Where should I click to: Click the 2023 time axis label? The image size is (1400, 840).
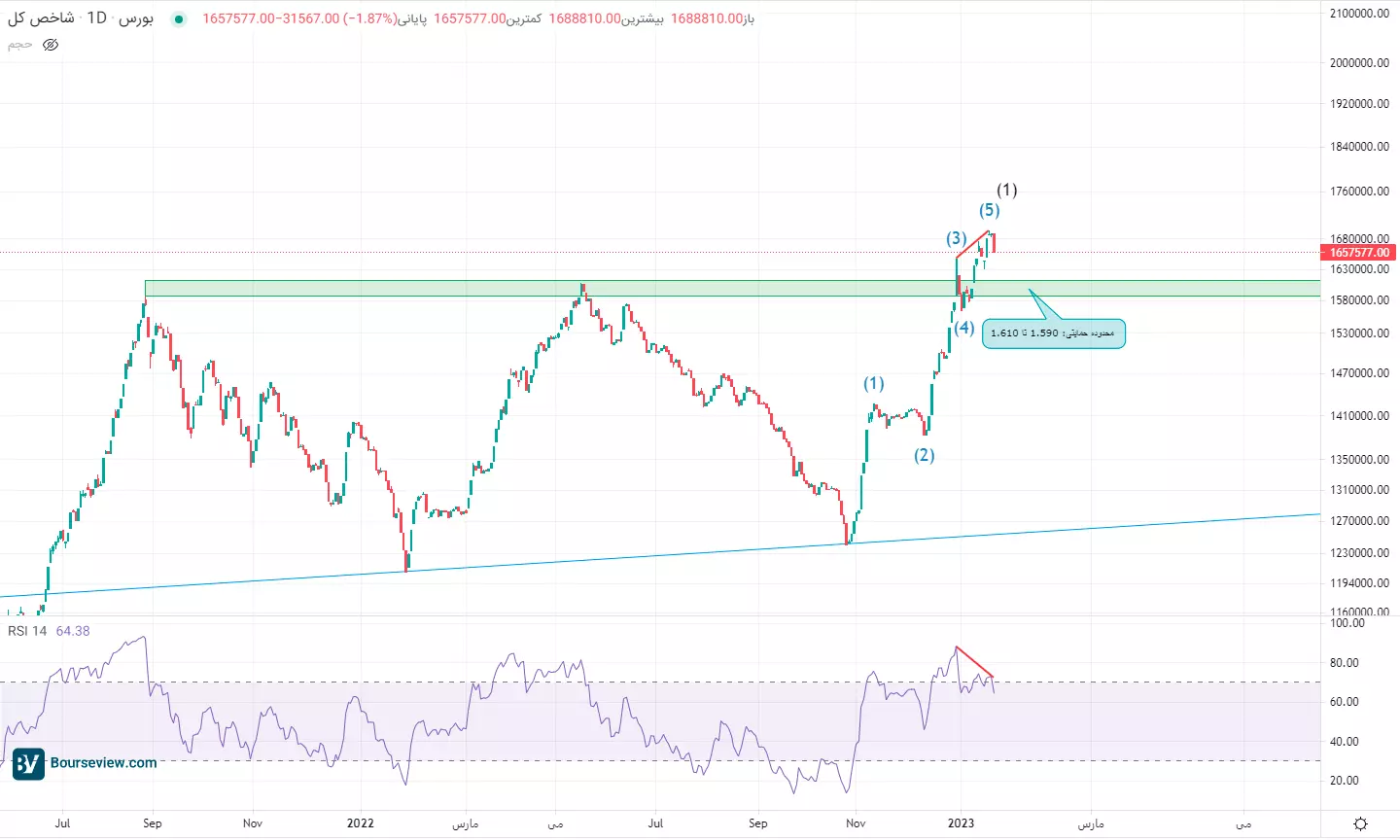tap(961, 823)
